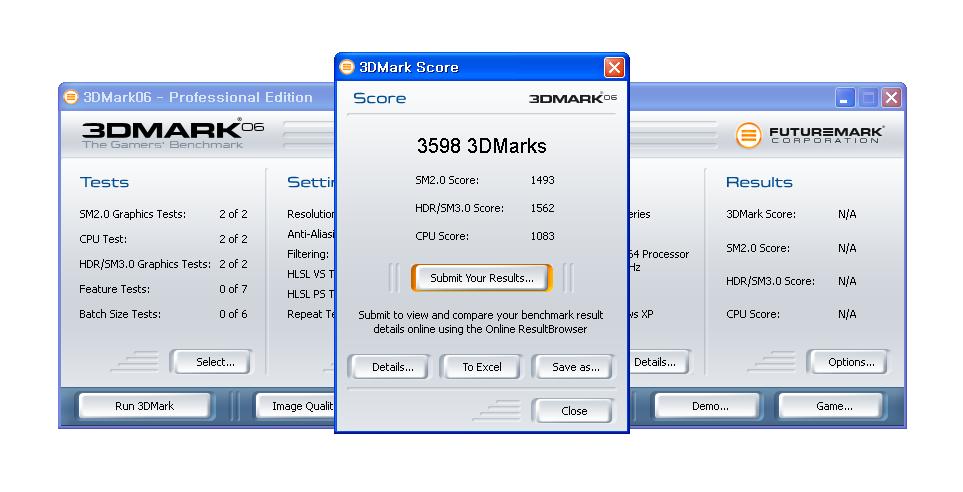Click the Online ResultBrowser description text
The image size is (963, 492).
[481, 322]
